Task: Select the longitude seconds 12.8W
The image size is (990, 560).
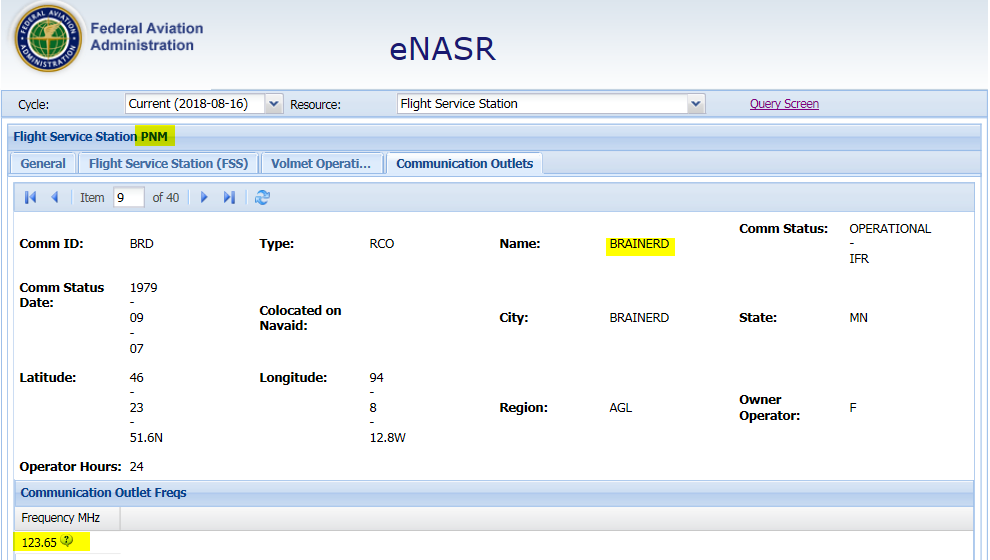Action: tap(388, 438)
